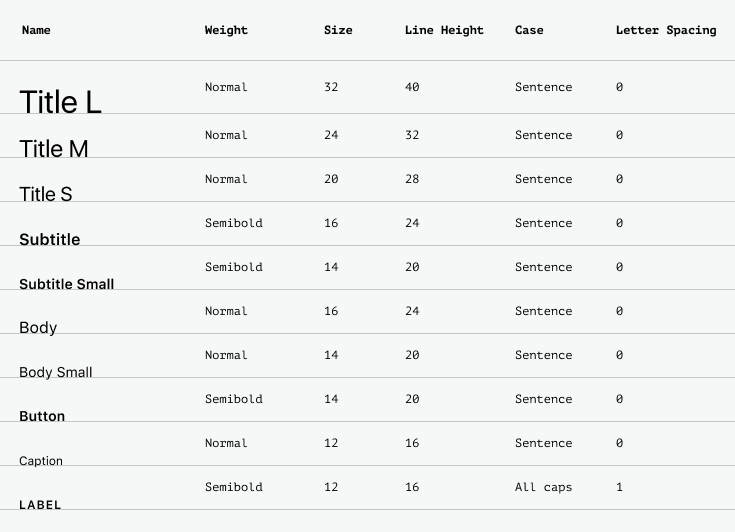Select the Title M text sample
The image size is (735, 532).
coord(53,149)
